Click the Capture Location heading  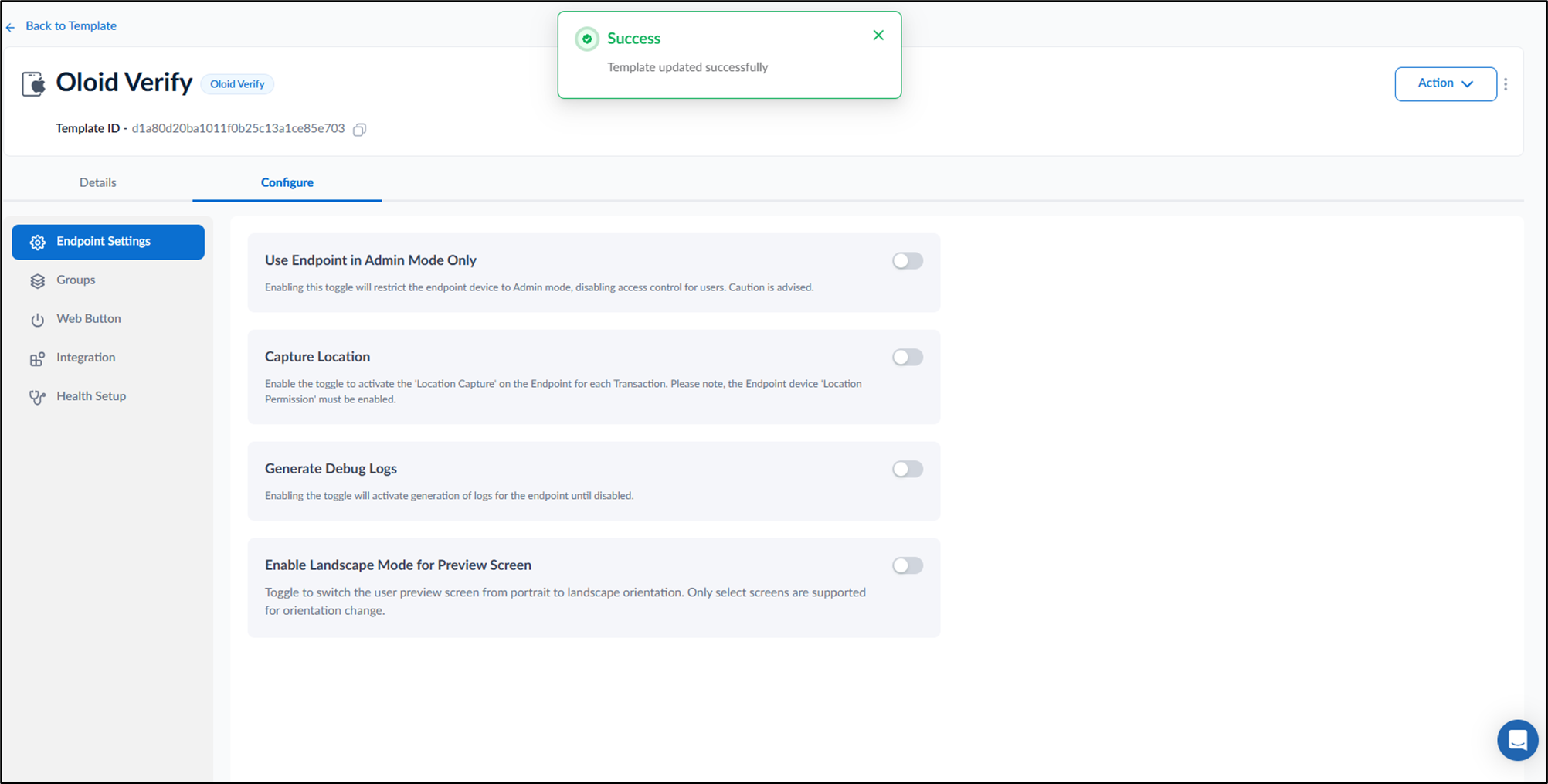click(x=317, y=357)
